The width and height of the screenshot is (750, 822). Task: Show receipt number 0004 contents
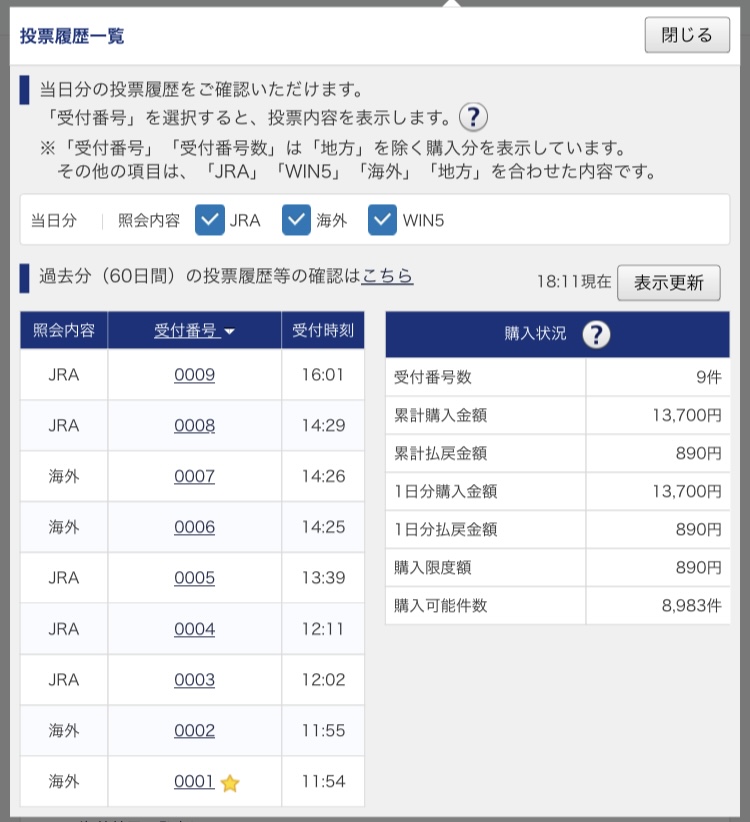(x=194, y=629)
